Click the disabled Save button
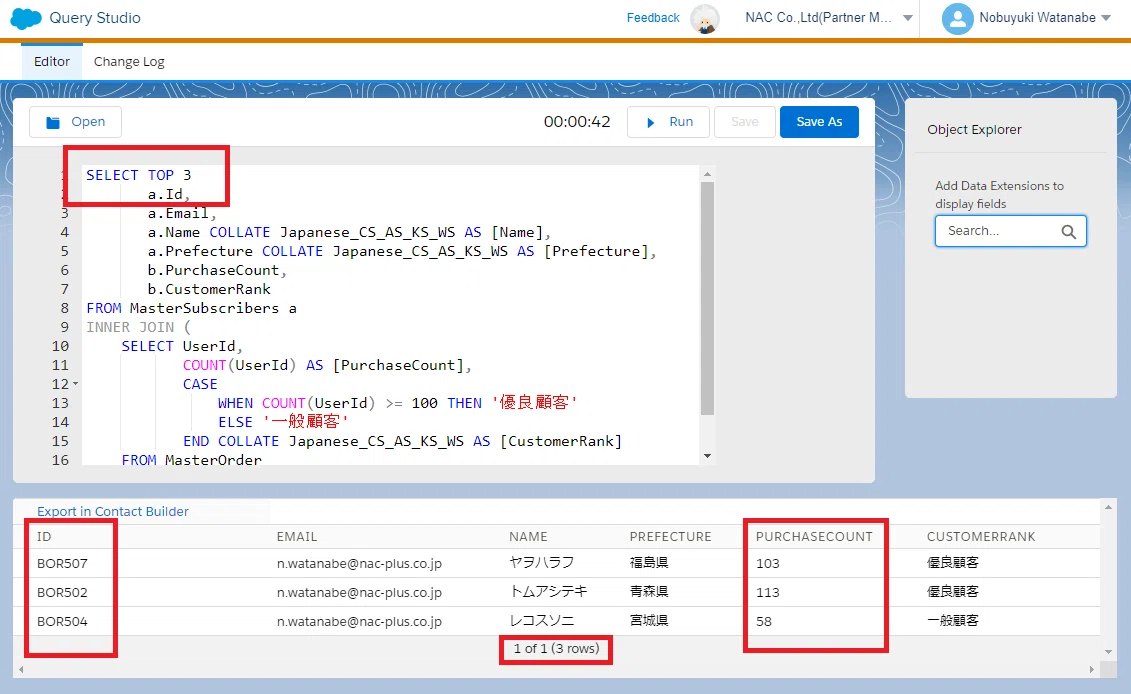 tap(744, 122)
